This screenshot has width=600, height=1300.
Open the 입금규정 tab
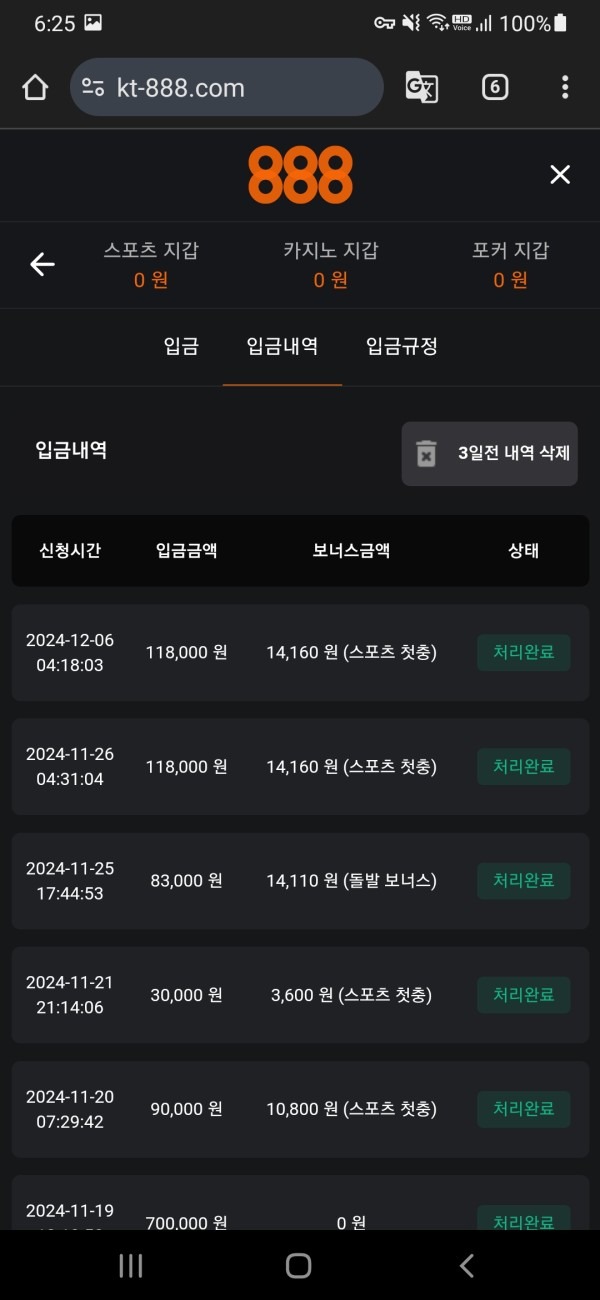point(399,347)
